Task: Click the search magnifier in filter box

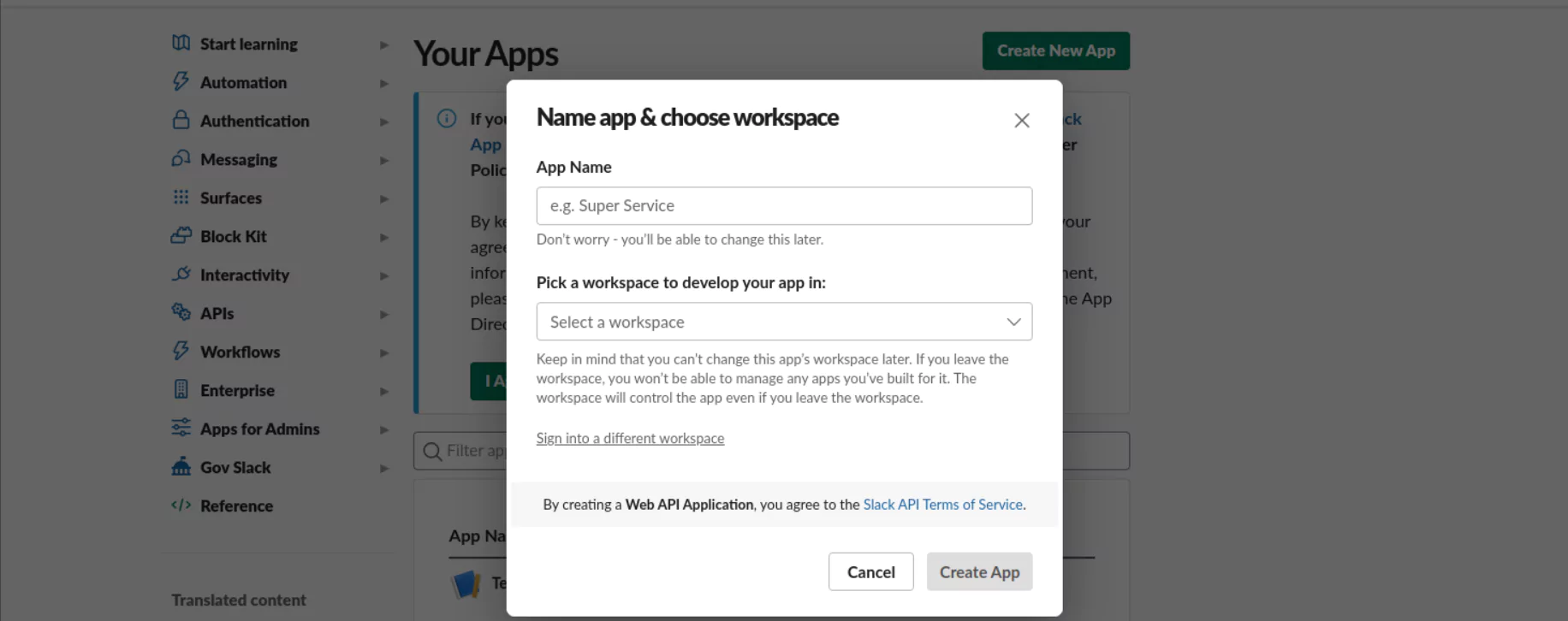Action: point(432,451)
